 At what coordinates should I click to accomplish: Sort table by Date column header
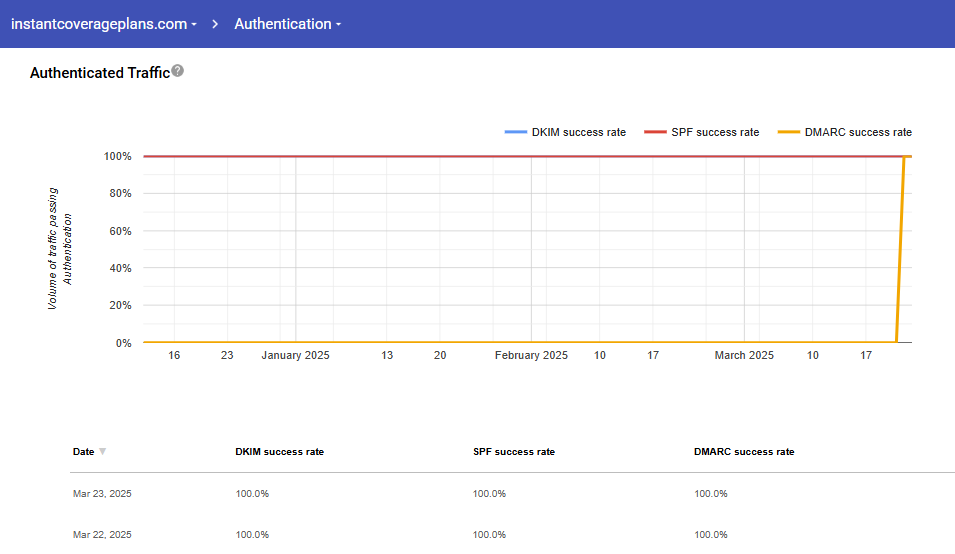click(x=83, y=452)
